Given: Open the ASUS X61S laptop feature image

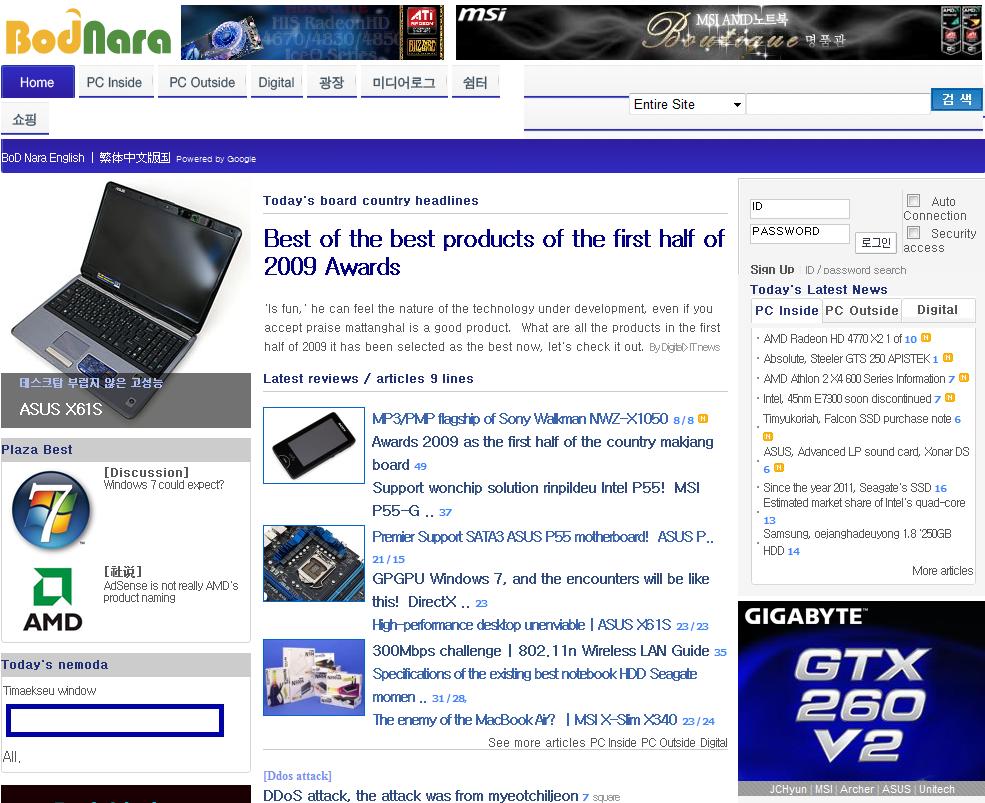Looking at the screenshot, I should click(126, 303).
